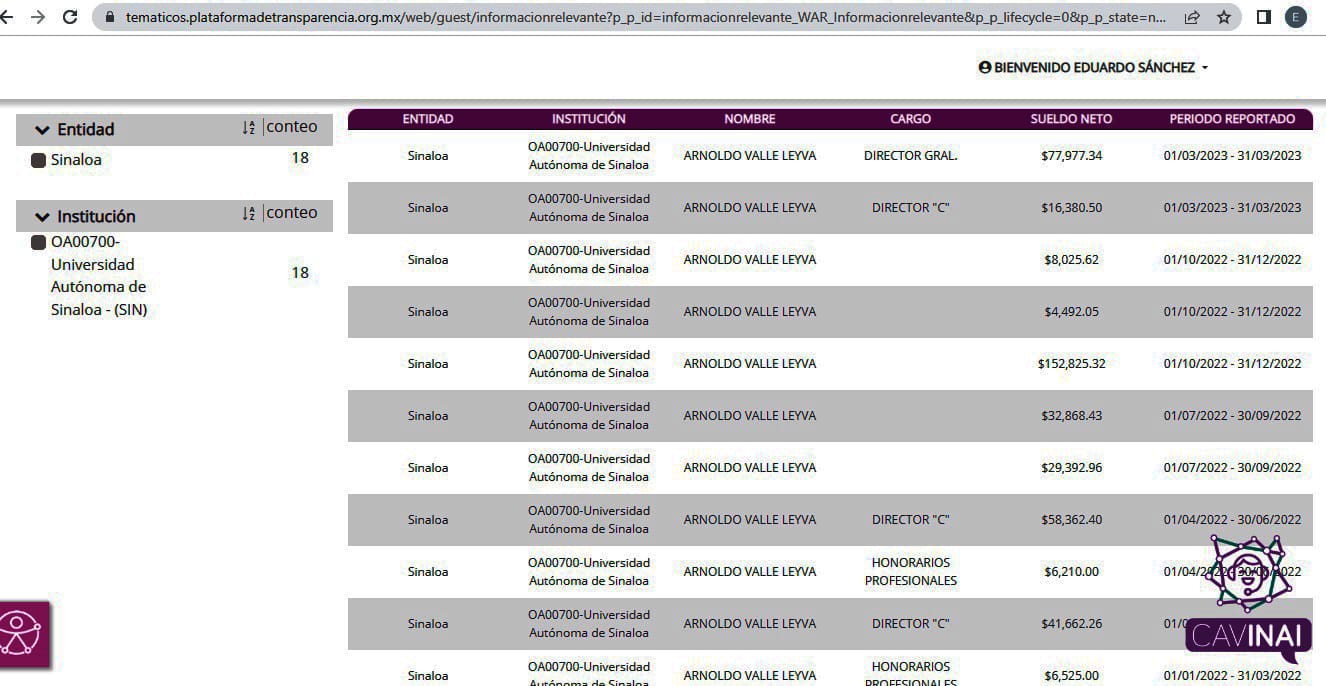
Task: Select the CARGO column header
Action: tap(911, 119)
